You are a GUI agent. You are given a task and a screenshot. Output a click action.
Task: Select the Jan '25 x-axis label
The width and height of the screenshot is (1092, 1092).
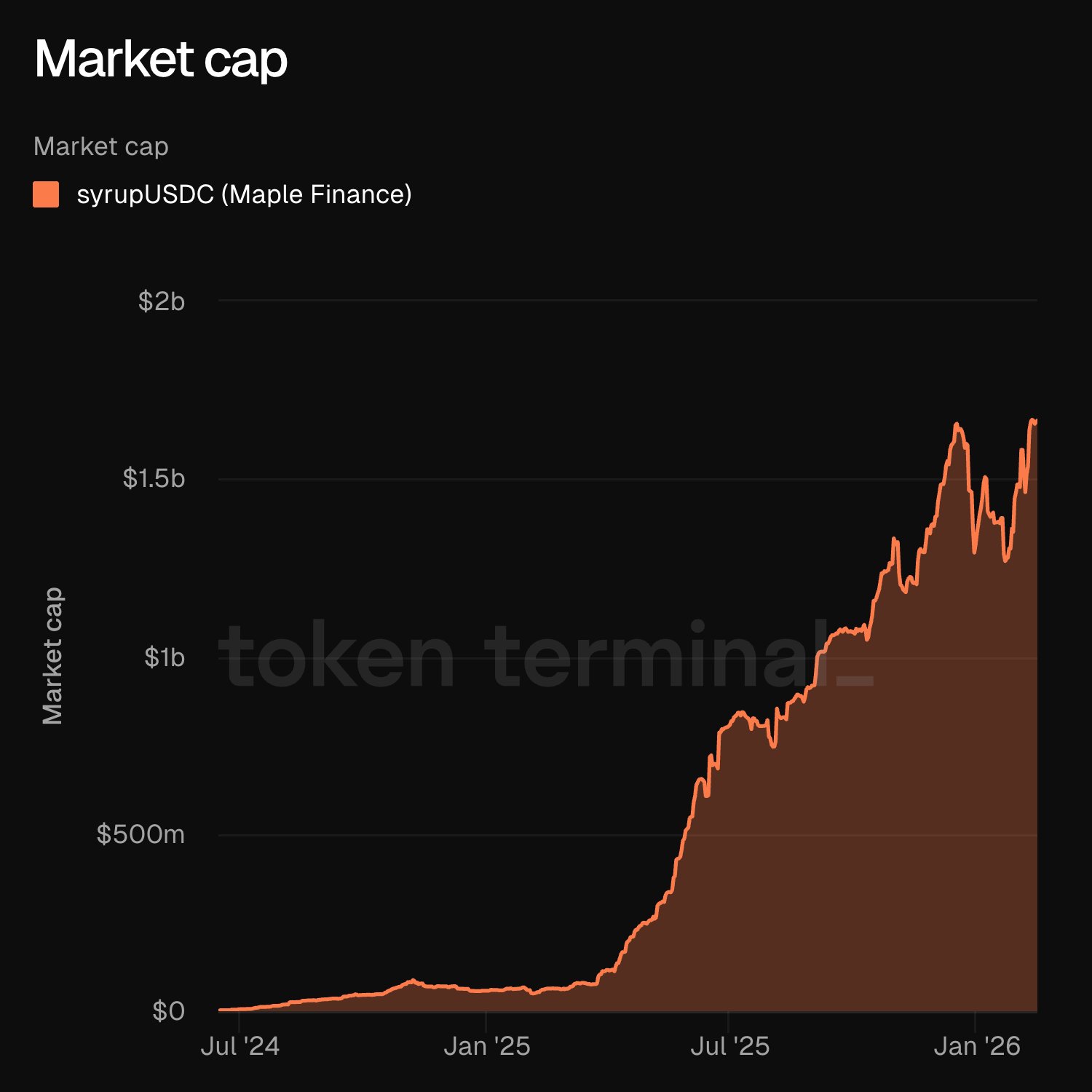pyautogui.click(x=486, y=1046)
